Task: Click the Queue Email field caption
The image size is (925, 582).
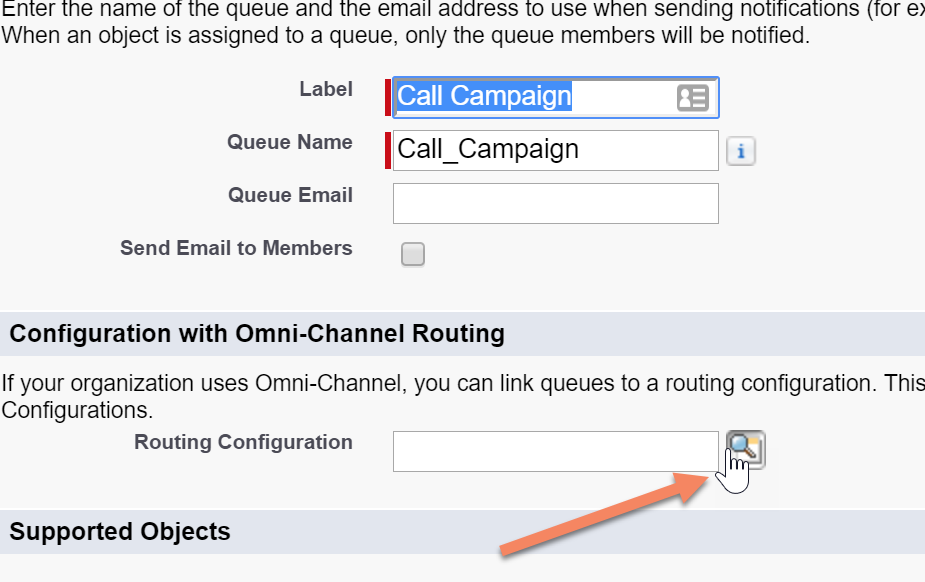Action: pyautogui.click(x=290, y=195)
